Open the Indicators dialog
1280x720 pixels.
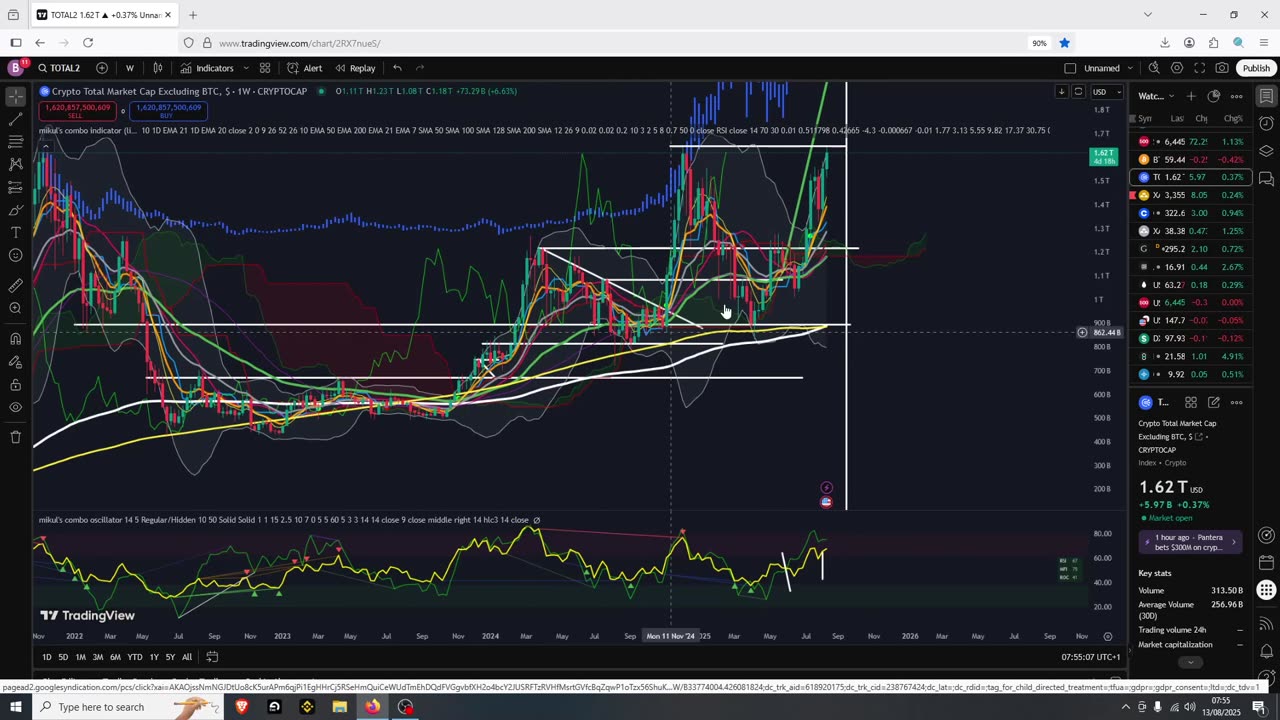(207, 68)
